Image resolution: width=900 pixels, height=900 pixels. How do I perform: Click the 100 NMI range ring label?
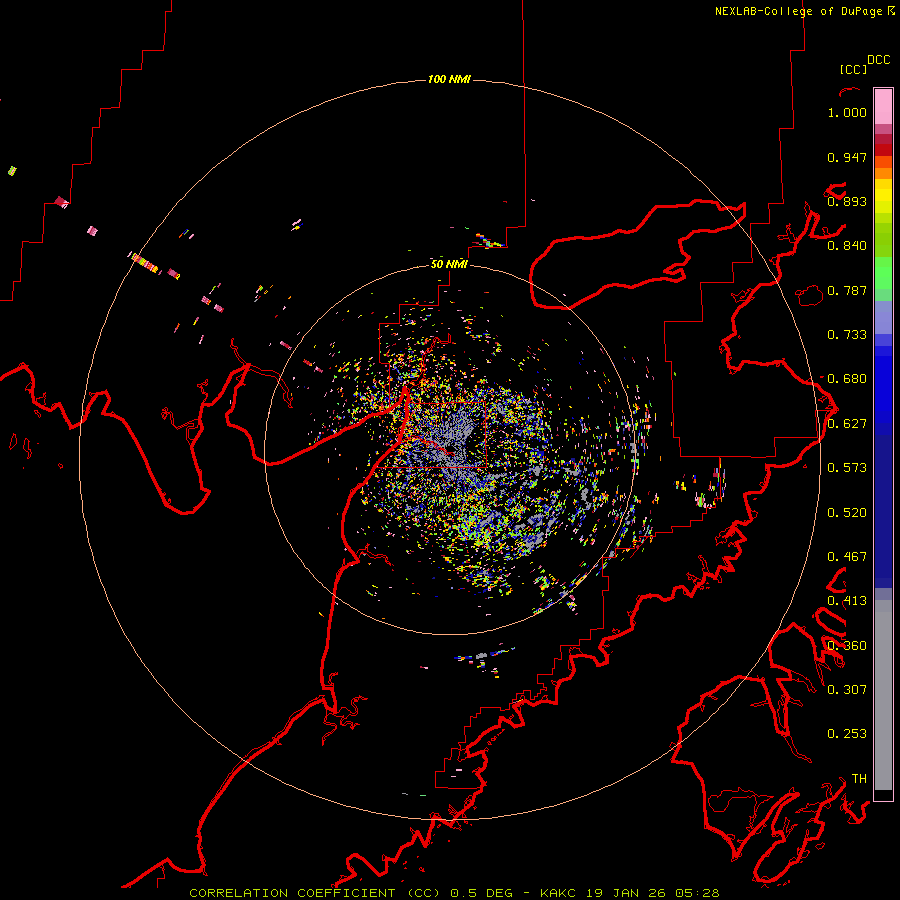click(x=449, y=79)
